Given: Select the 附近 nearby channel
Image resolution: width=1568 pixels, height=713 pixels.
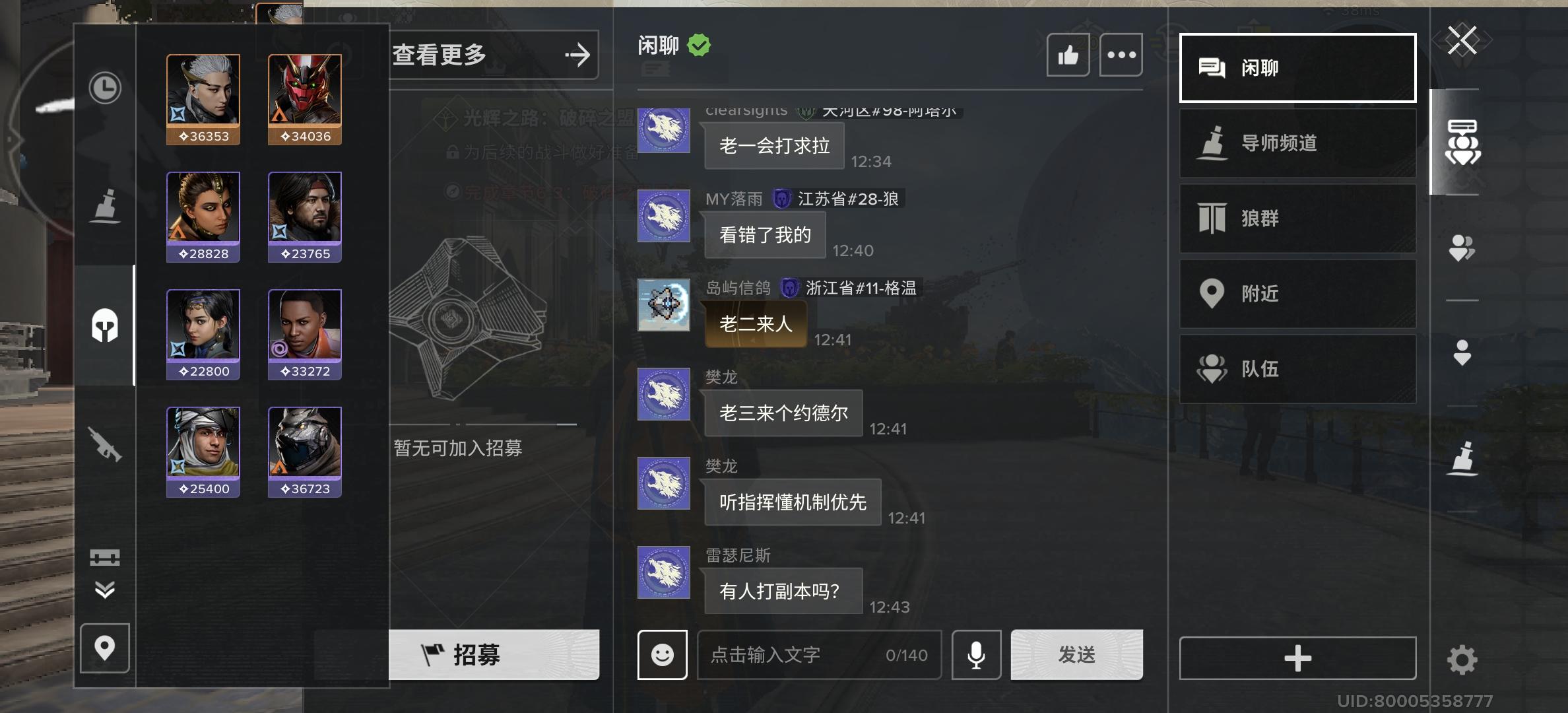Looking at the screenshot, I should [1297, 294].
